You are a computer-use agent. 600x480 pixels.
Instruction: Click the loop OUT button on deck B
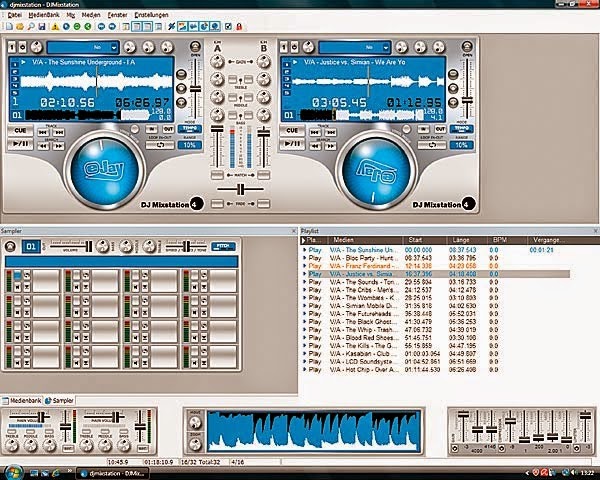[440, 129]
